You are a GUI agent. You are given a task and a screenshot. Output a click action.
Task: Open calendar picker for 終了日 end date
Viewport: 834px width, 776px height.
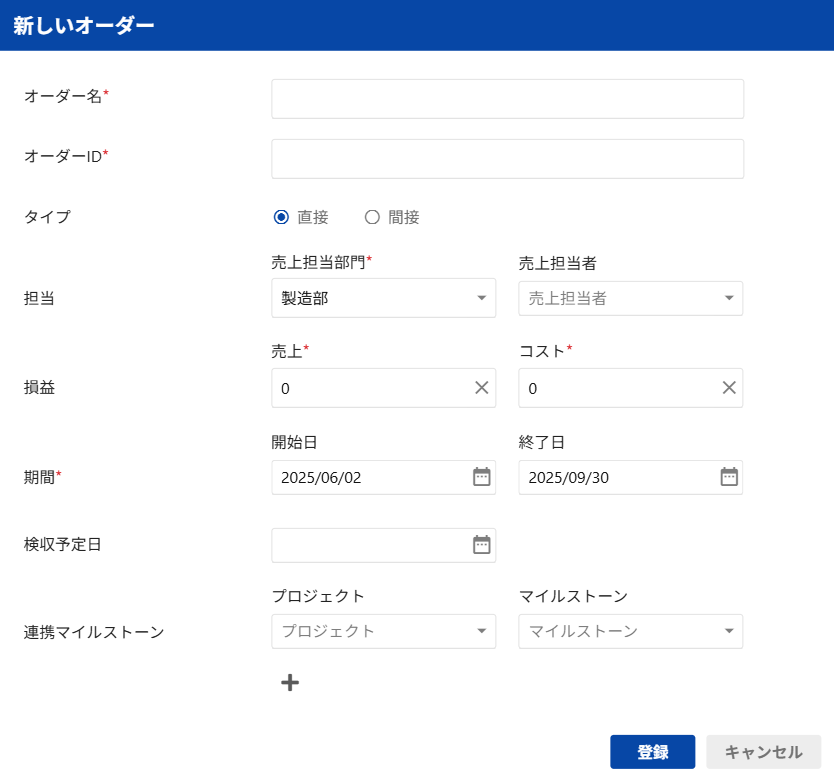point(729,477)
